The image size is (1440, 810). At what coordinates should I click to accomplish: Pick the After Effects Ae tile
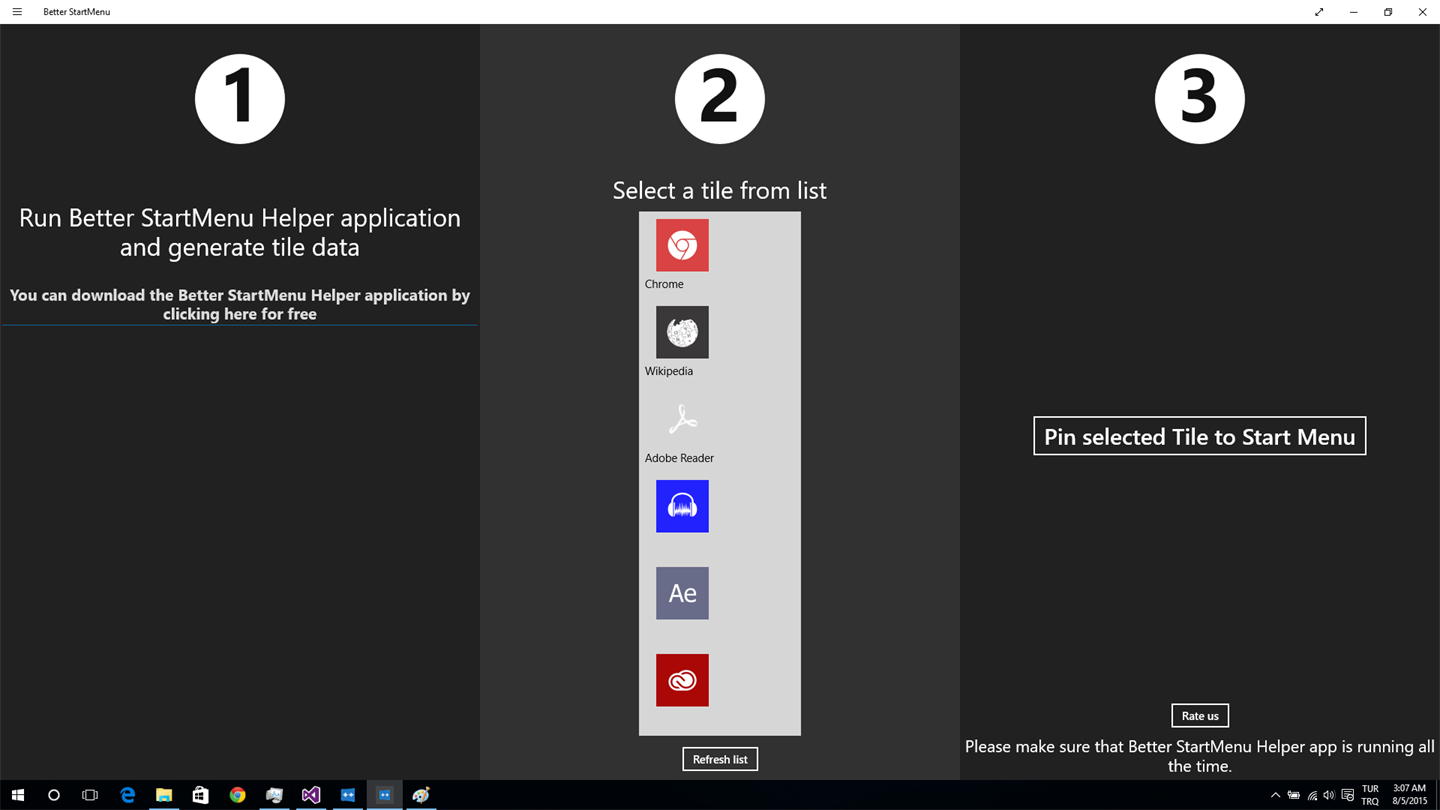[x=682, y=593]
